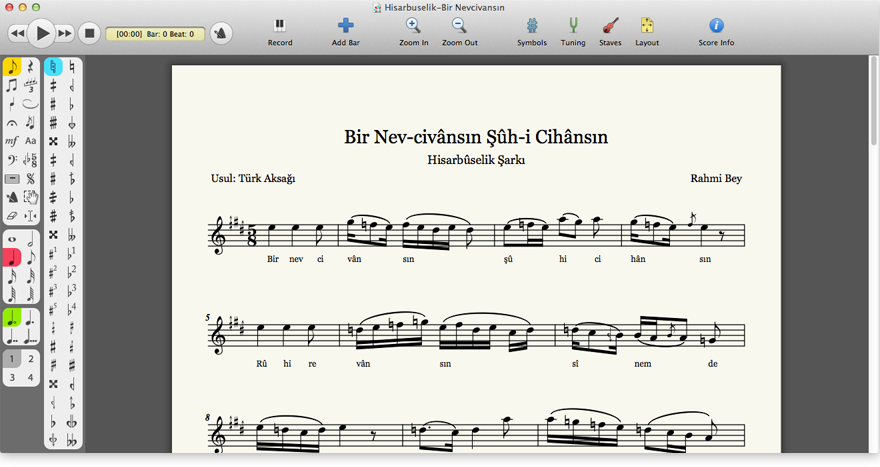Choose the sharp superscript 1 accidental
880x467 pixels.
click(x=53, y=253)
